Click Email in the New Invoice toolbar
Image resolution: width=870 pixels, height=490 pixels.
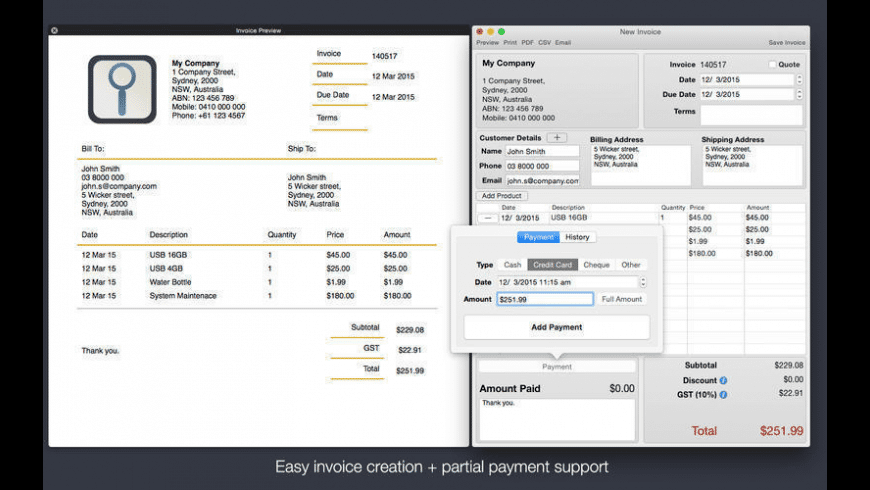click(x=563, y=43)
